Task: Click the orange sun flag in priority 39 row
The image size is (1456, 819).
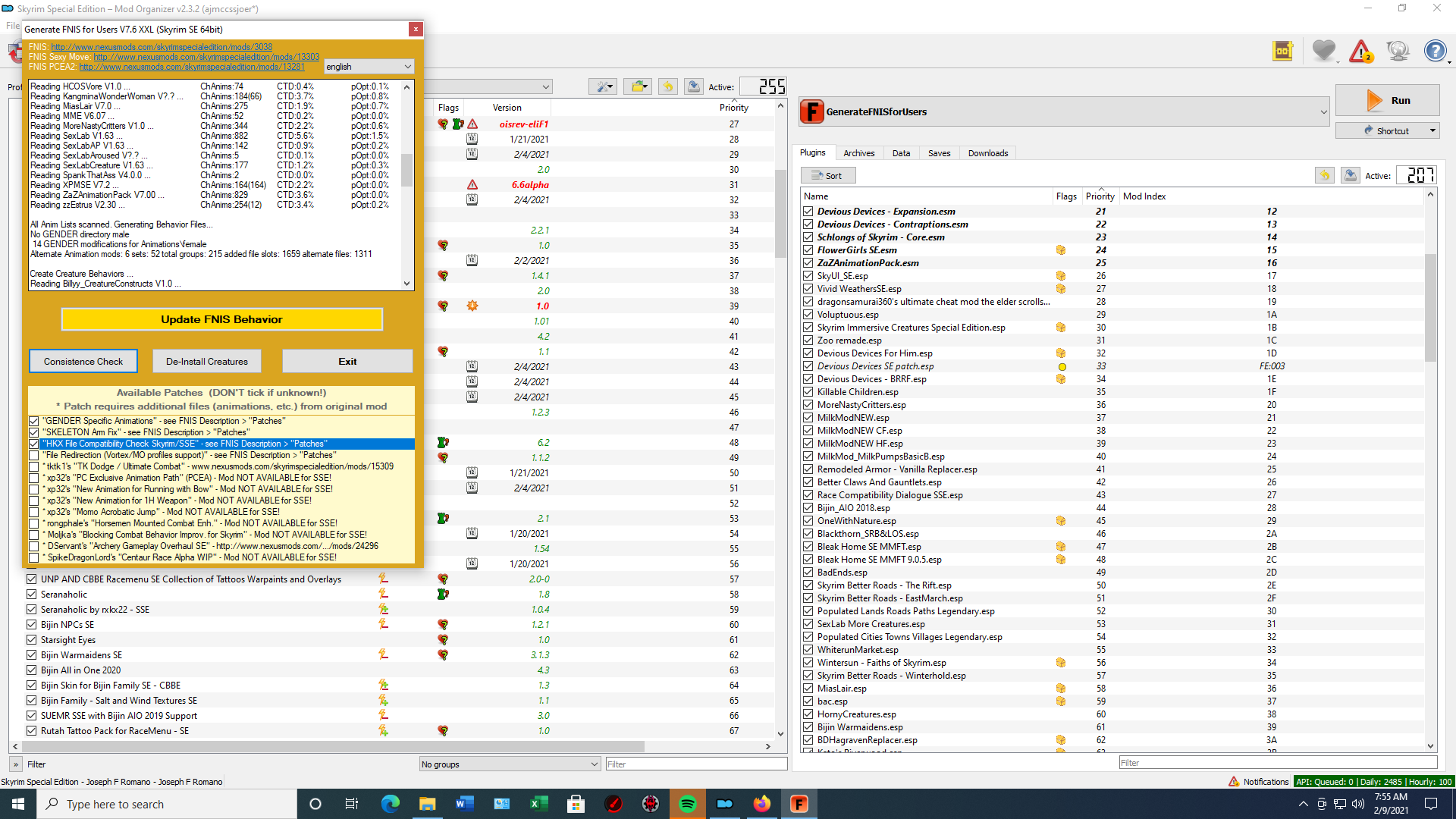Action: click(472, 306)
